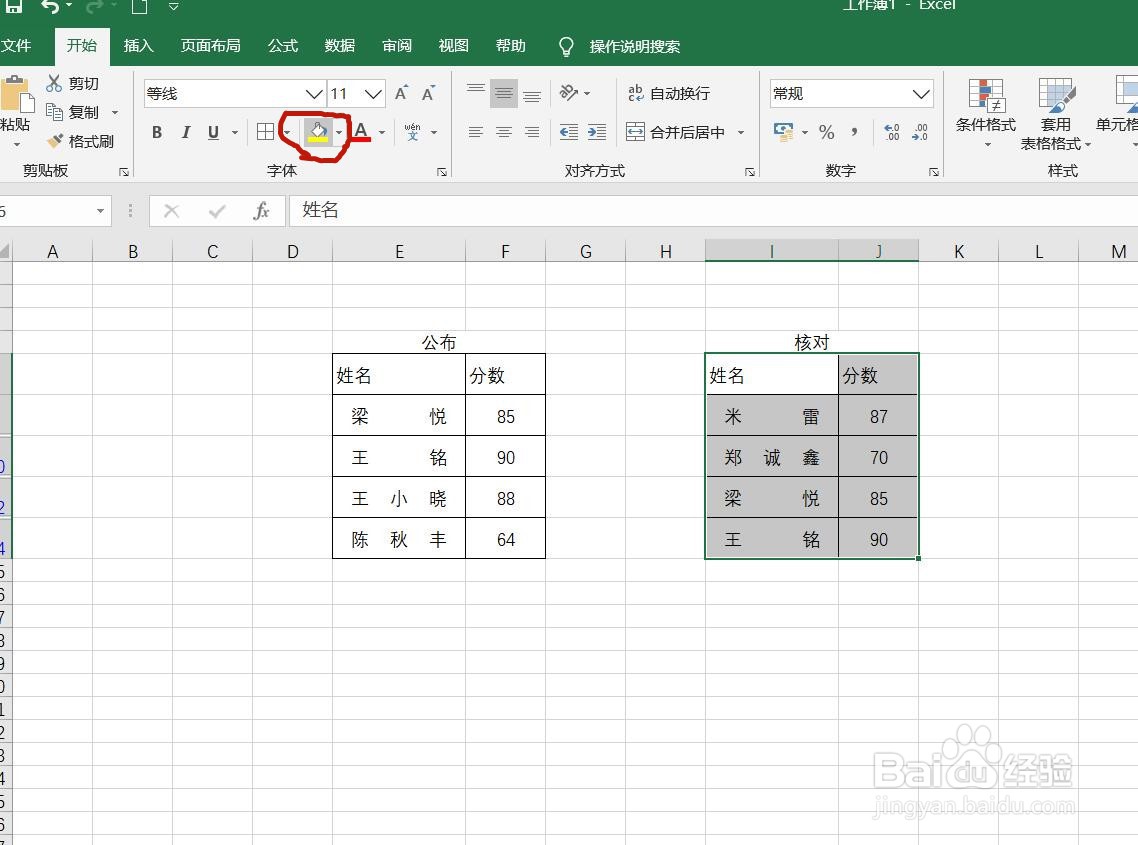Open the Alignment dialog launcher

(x=750, y=172)
